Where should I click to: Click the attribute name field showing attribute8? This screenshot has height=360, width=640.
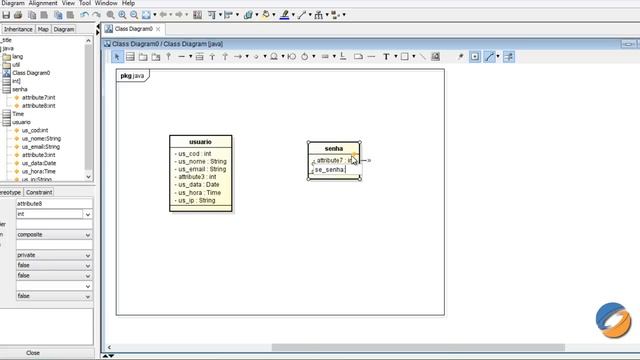(x=54, y=203)
